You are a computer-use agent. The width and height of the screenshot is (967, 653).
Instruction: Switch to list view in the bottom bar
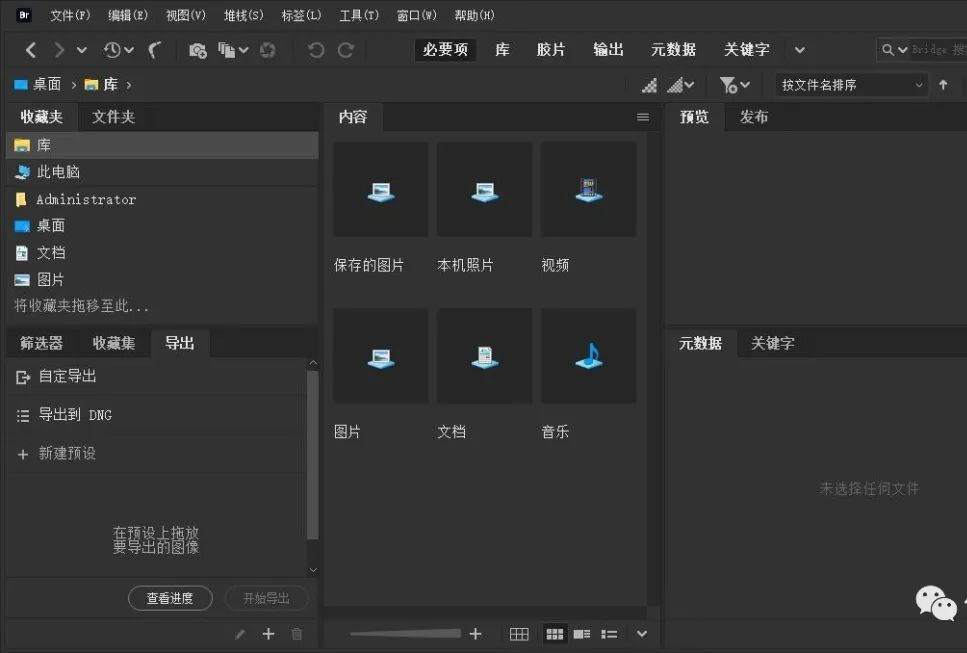point(608,633)
